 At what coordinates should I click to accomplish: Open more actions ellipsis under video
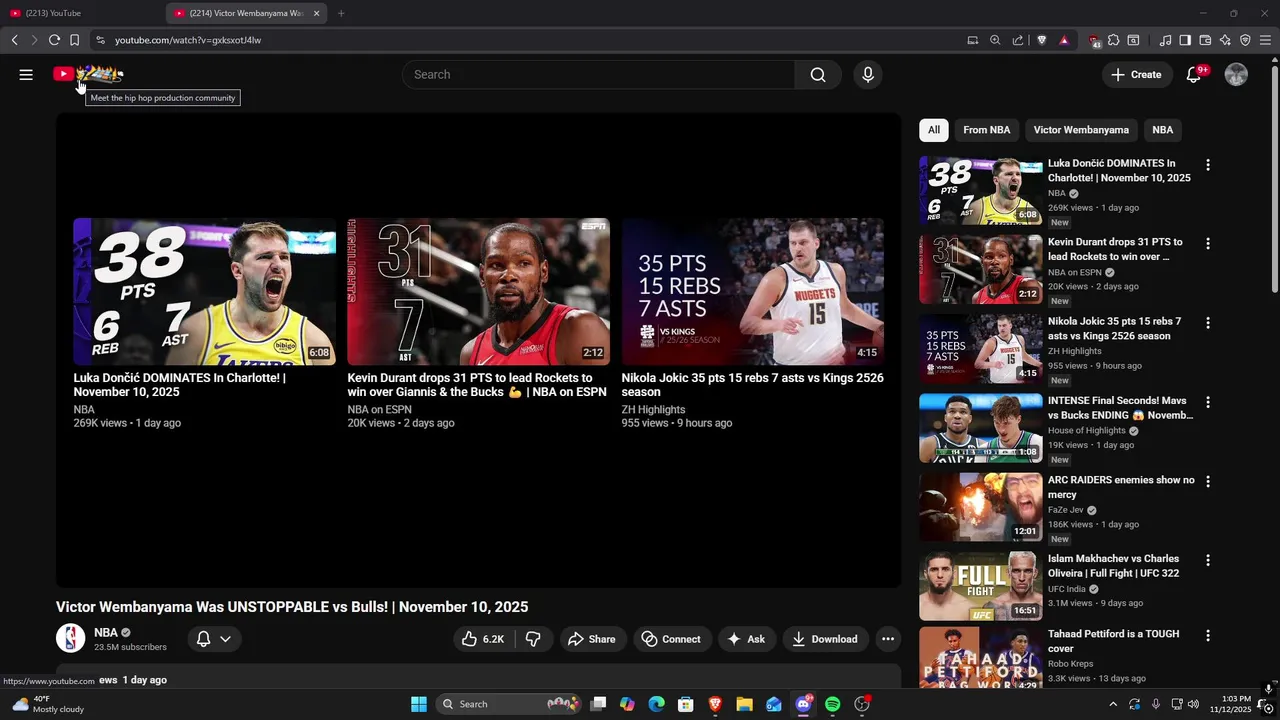point(888,639)
